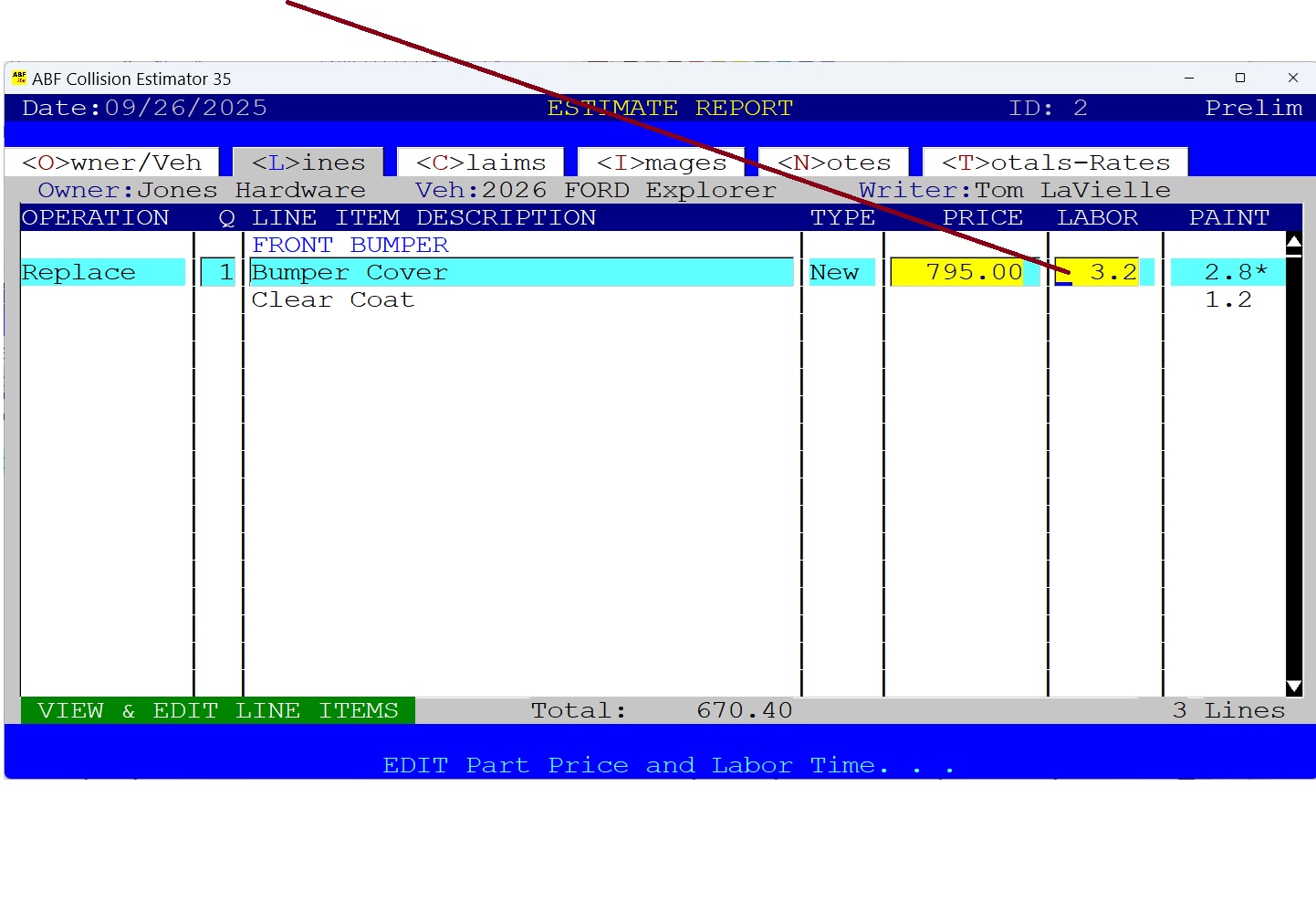The height and width of the screenshot is (902, 1316).
Task: Open the Totals-Rates tab
Action: 1055,162
